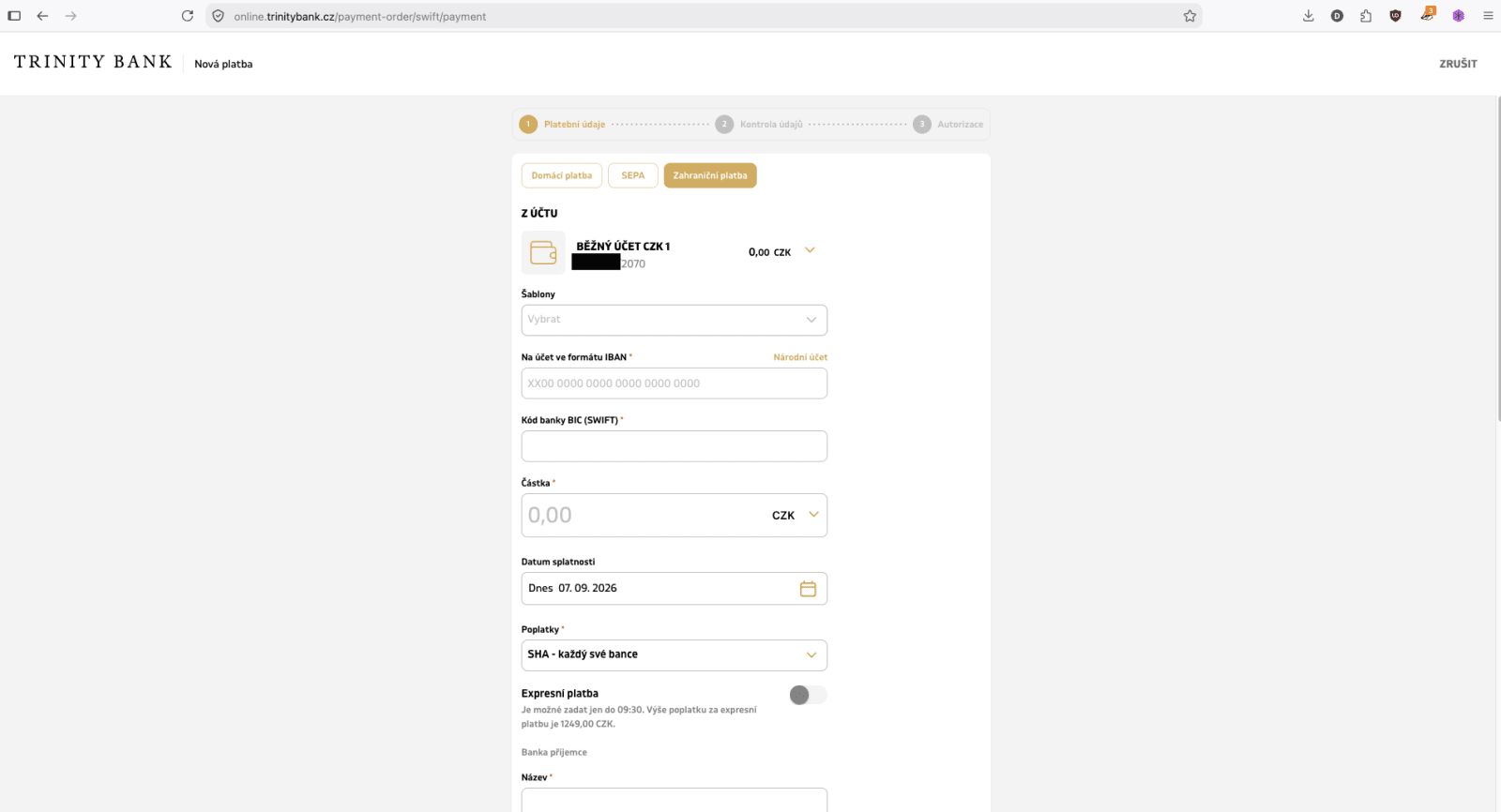Reload the page with refresh icon
Image resolution: width=1501 pixels, height=812 pixels.
pos(188,16)
